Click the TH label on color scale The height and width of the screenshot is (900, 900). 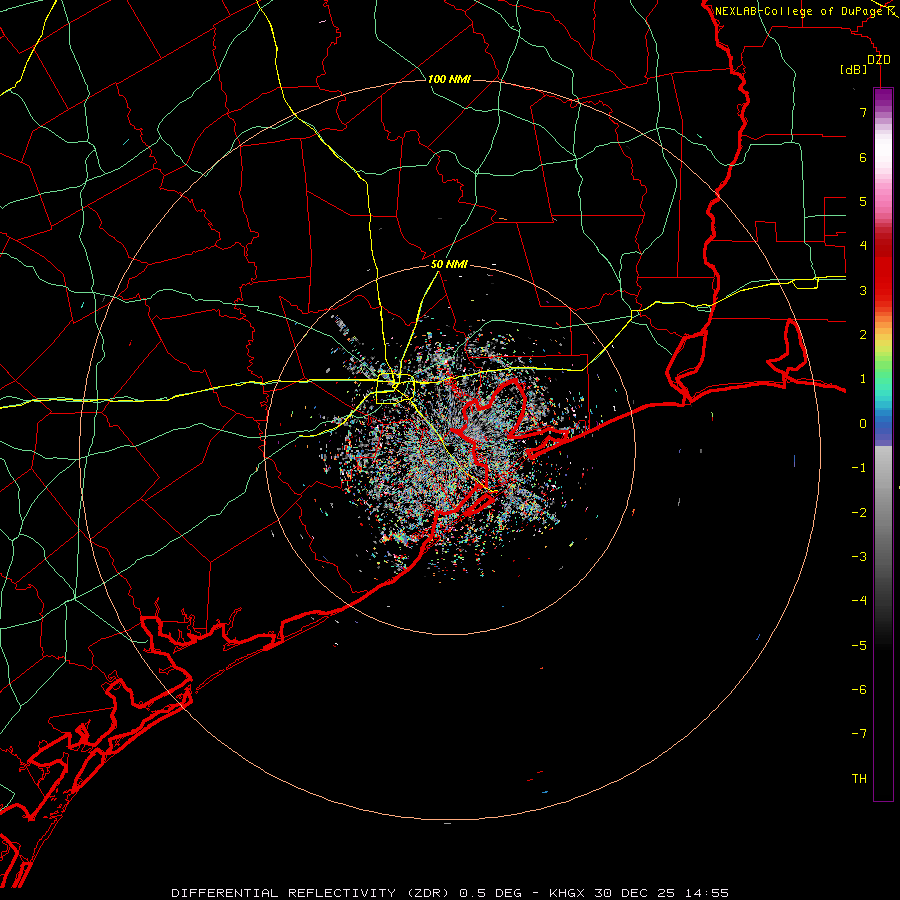(859, 779)
